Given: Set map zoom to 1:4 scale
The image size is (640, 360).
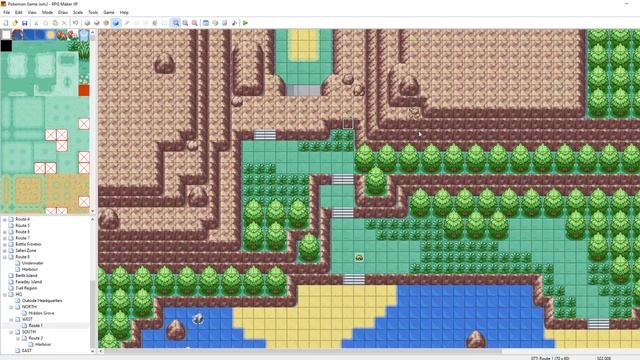Looking at the screenshot, I should [x=195, y=23].
